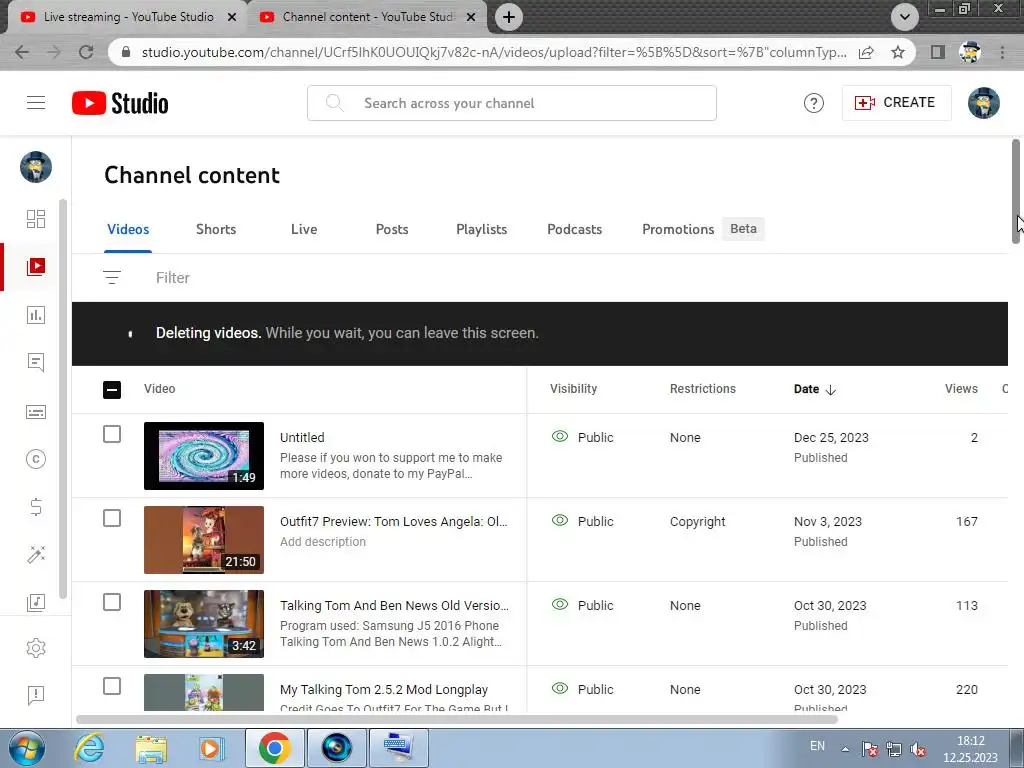Screen dimensions: 1024x768
Task: Reload the page
Action: (x=86, y=52)
